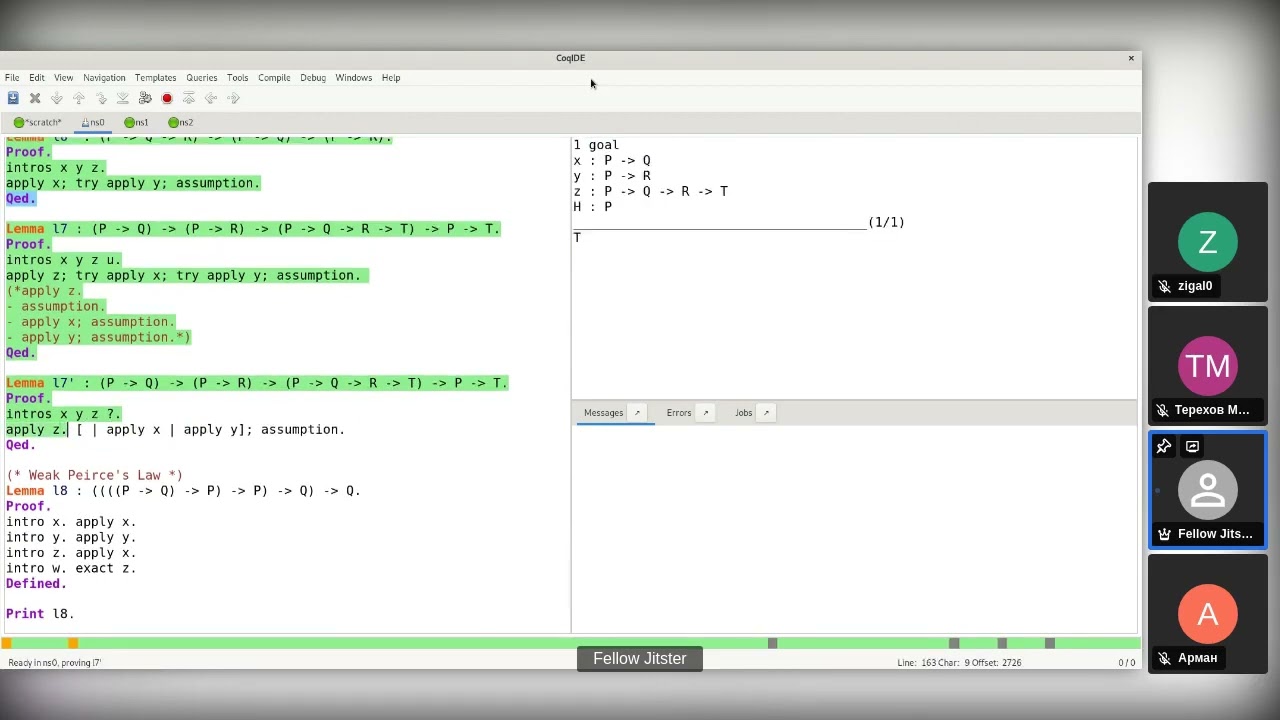Click the muted mic icon next to Арман

click(x=1164, y=658)
